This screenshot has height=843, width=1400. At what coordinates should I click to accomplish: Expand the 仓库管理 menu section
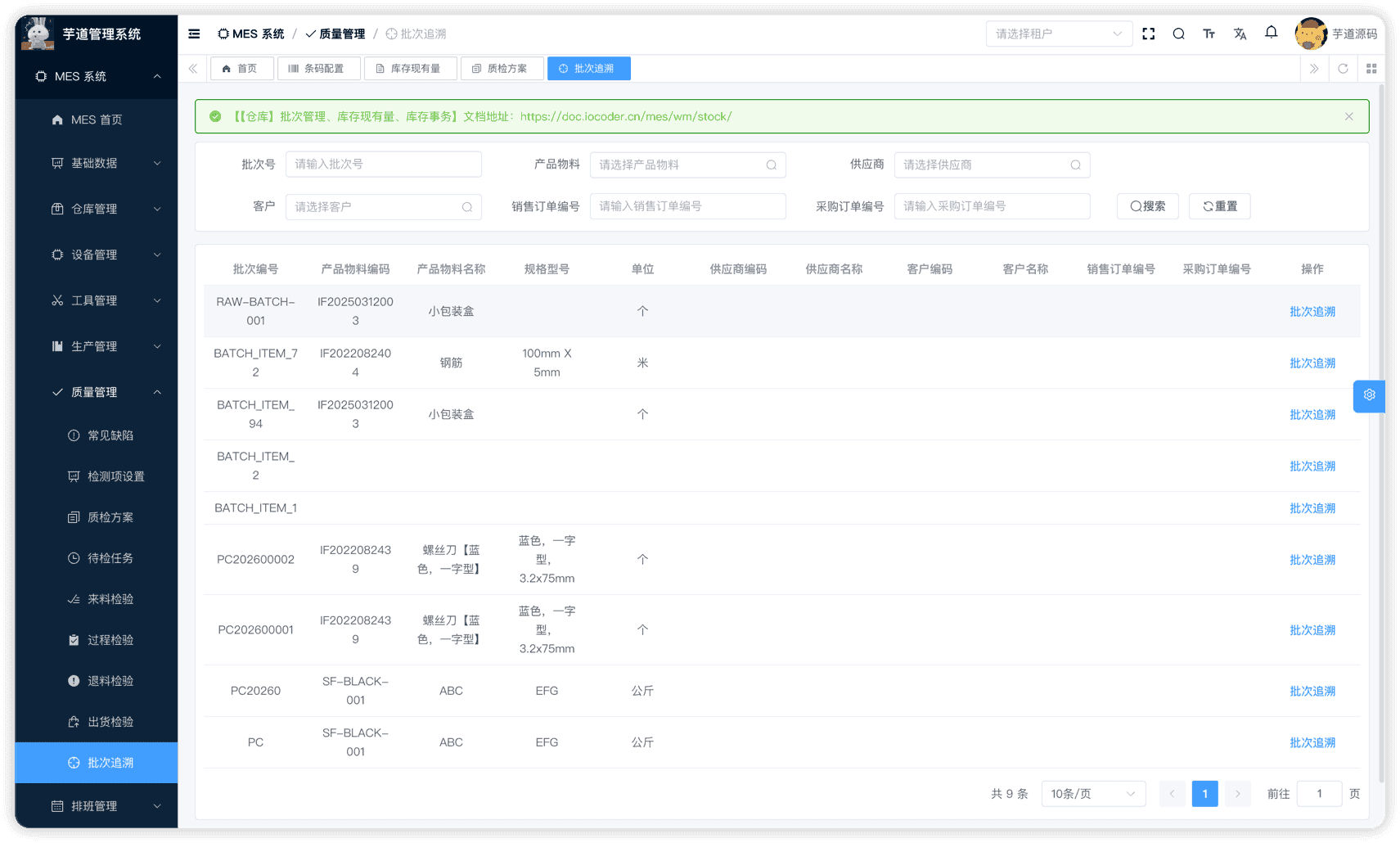(x=96, y=209)
